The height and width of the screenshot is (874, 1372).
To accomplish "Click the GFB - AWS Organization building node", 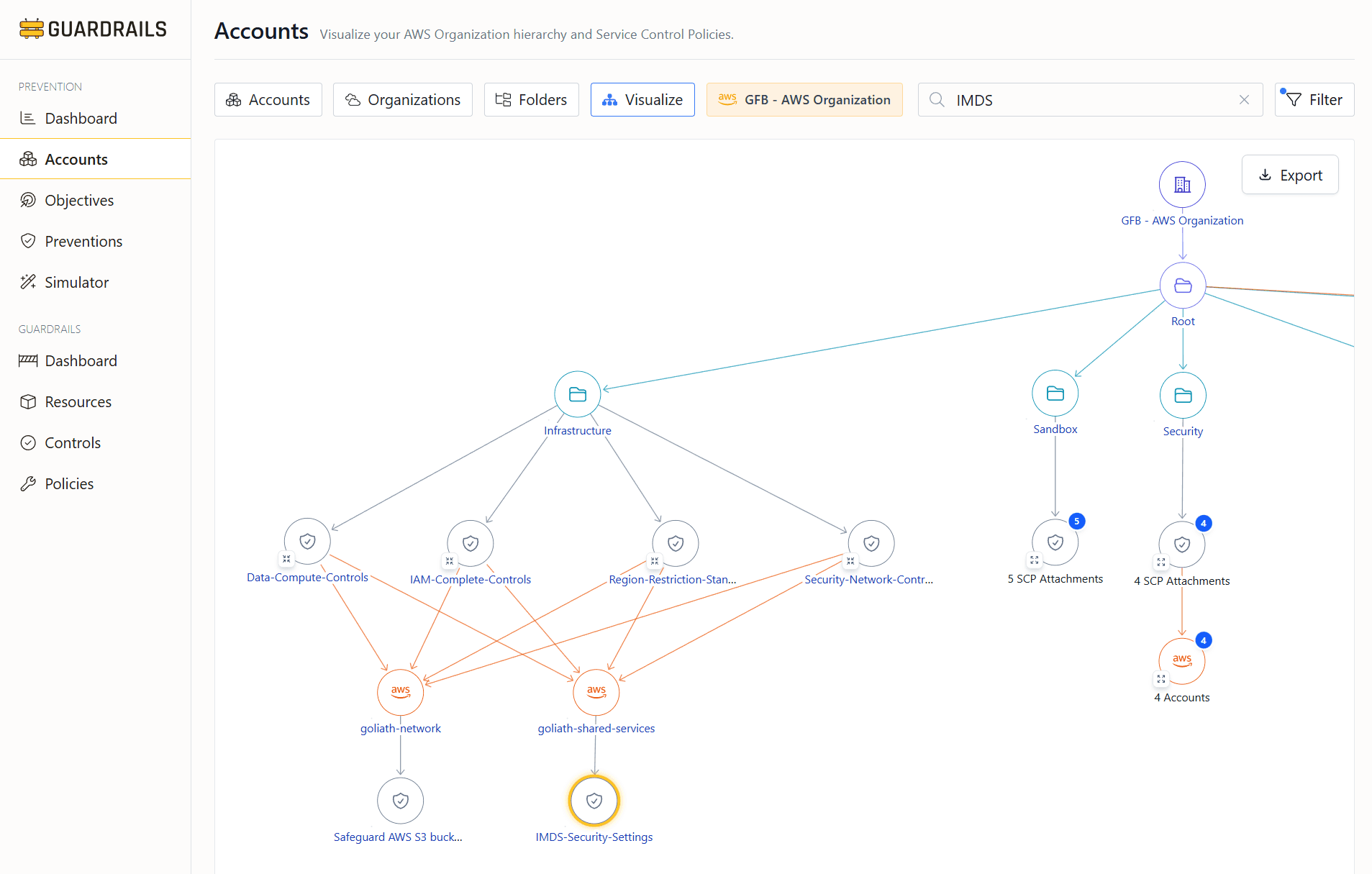I will (x=1182, y=185).
